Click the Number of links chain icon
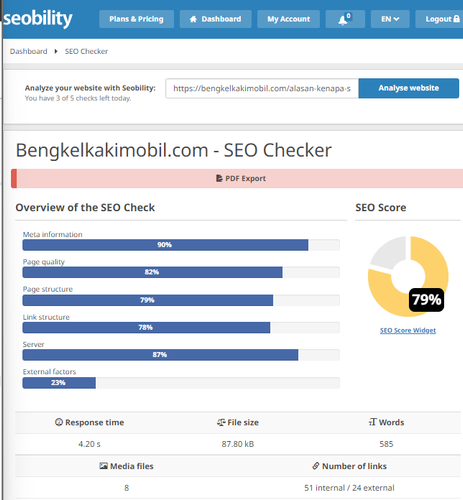 tap(316, 466)
